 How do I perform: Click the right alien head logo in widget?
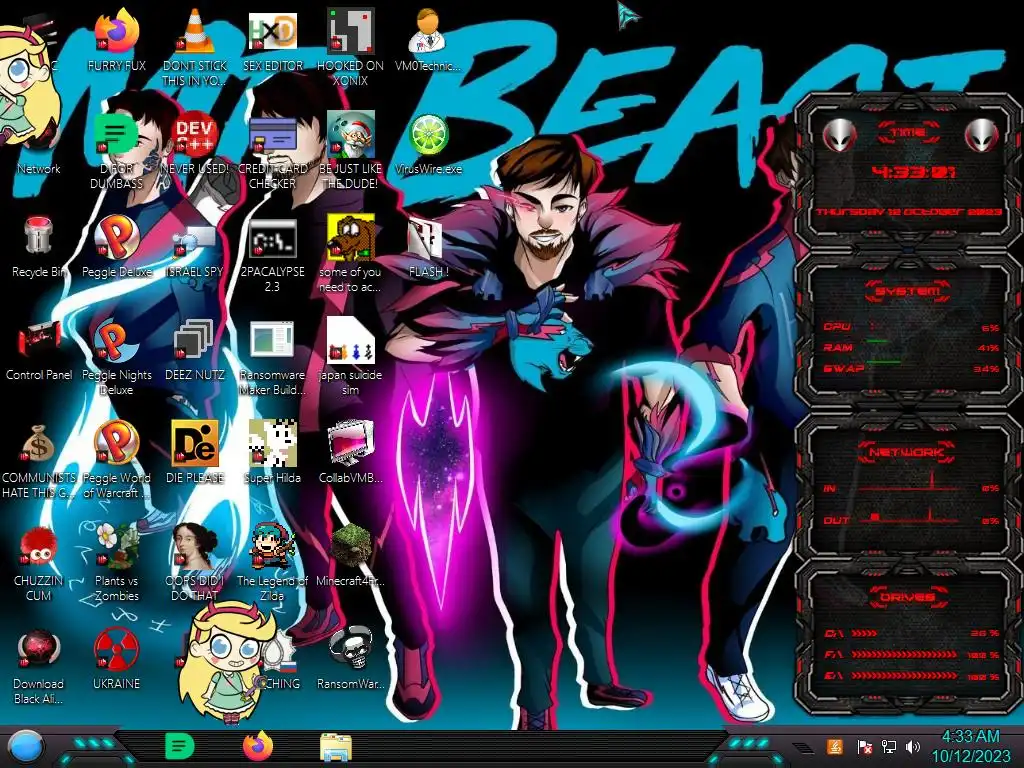pyautogui.click(x=982, y=135)
